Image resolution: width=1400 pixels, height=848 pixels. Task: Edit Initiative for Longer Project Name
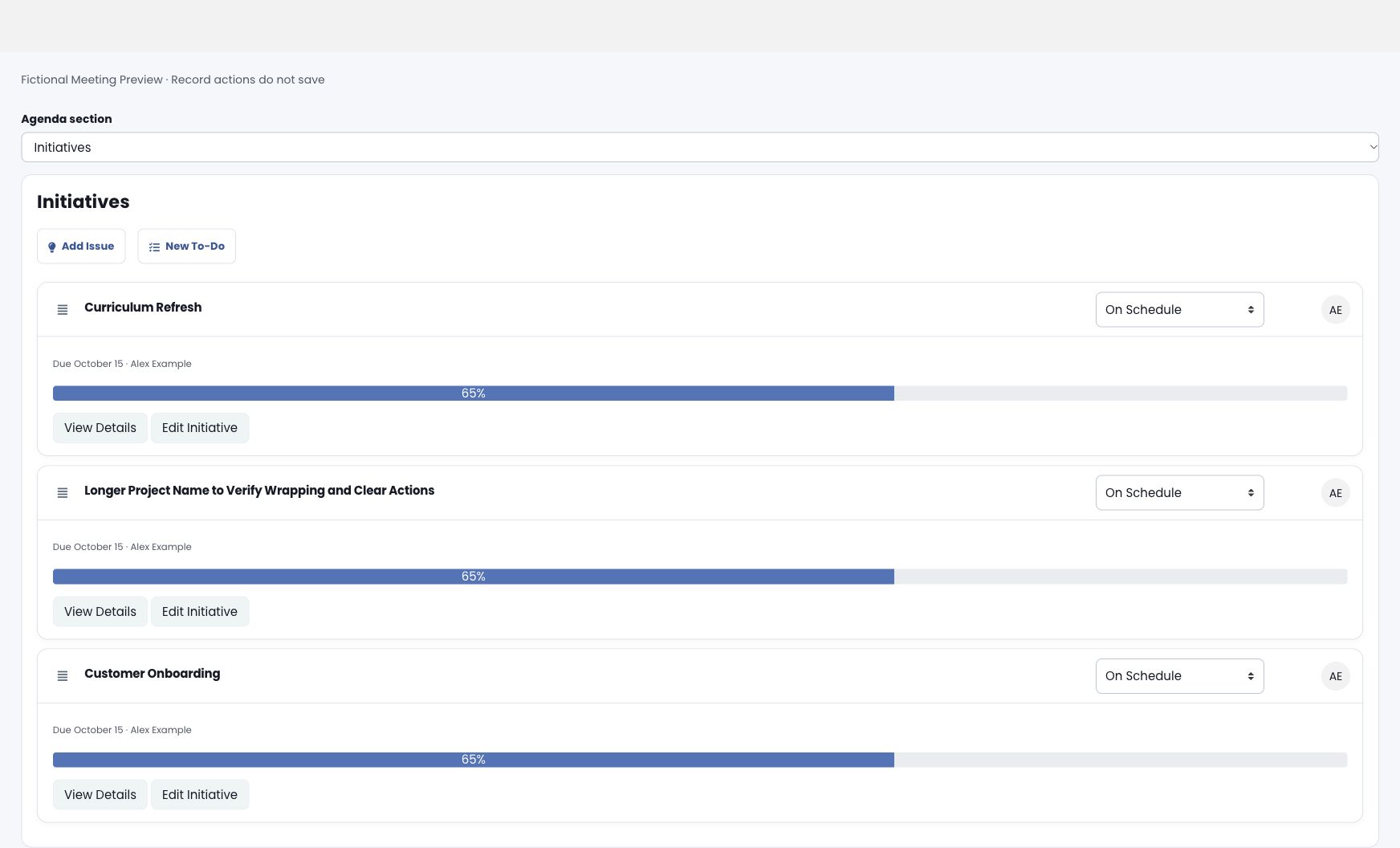click(x=200, y=611)
